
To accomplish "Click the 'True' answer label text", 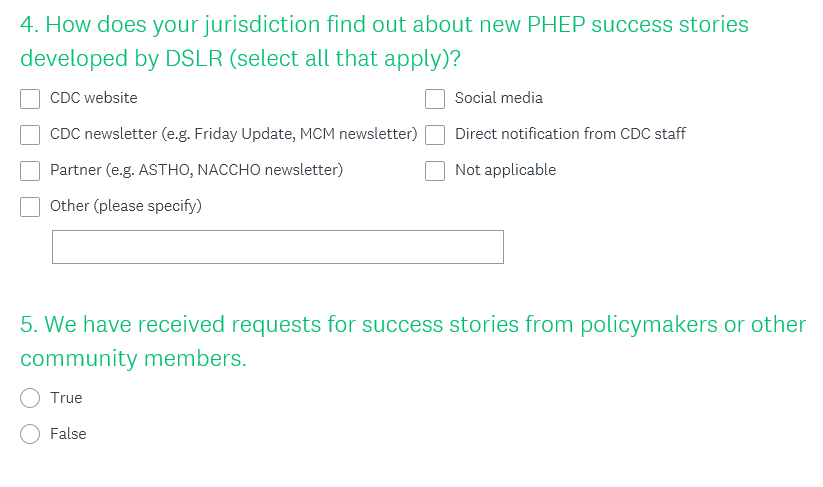I will (66, 398).
